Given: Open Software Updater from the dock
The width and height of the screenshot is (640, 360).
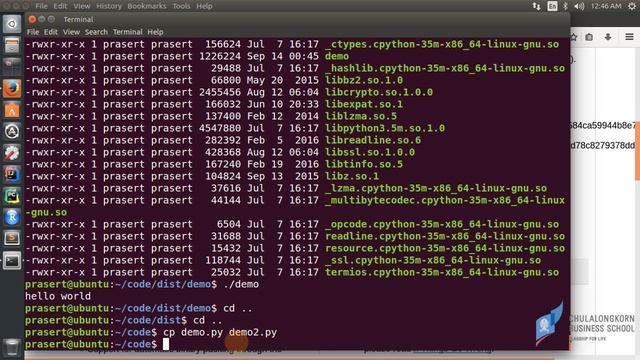Looking at the screenshot, I should click(12, 131).
